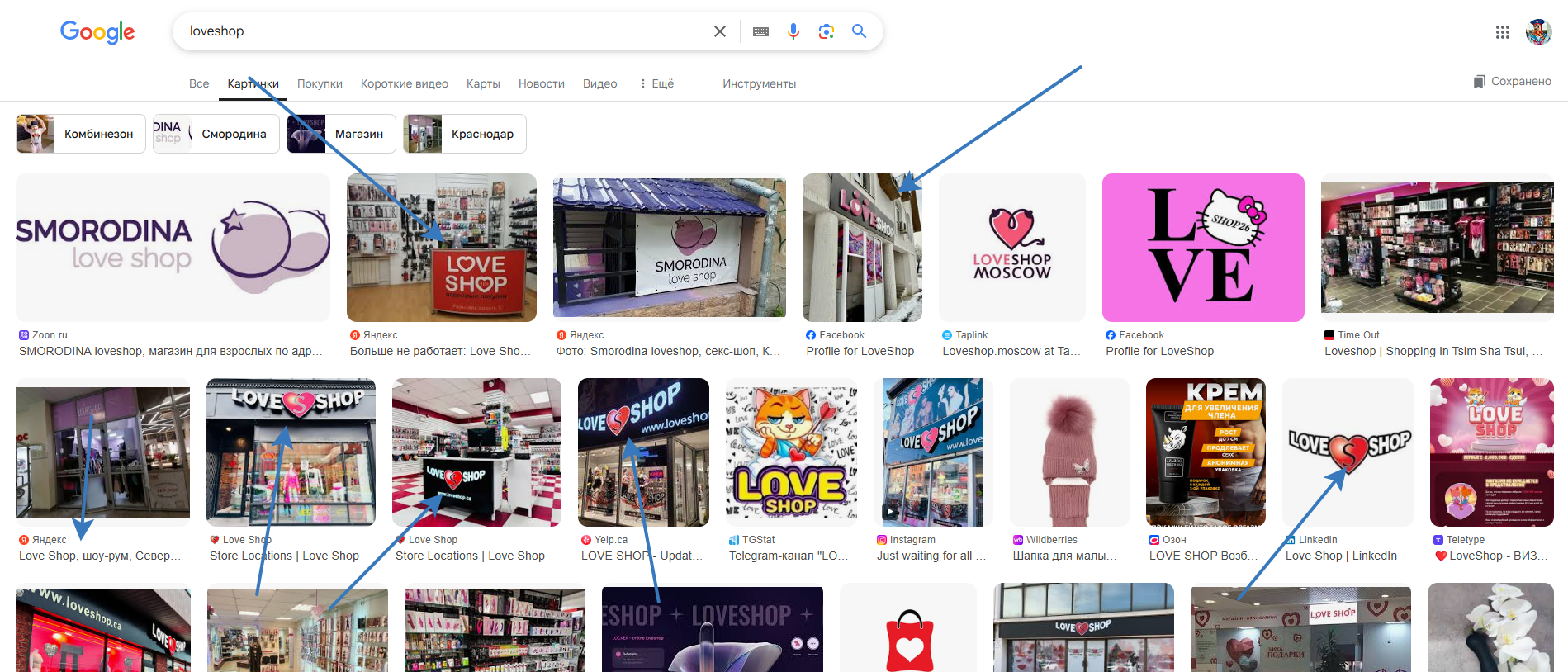Open the Teletype pink LOVE SHOP poster
1568x672 pixels.
[x=1492, y=452]
